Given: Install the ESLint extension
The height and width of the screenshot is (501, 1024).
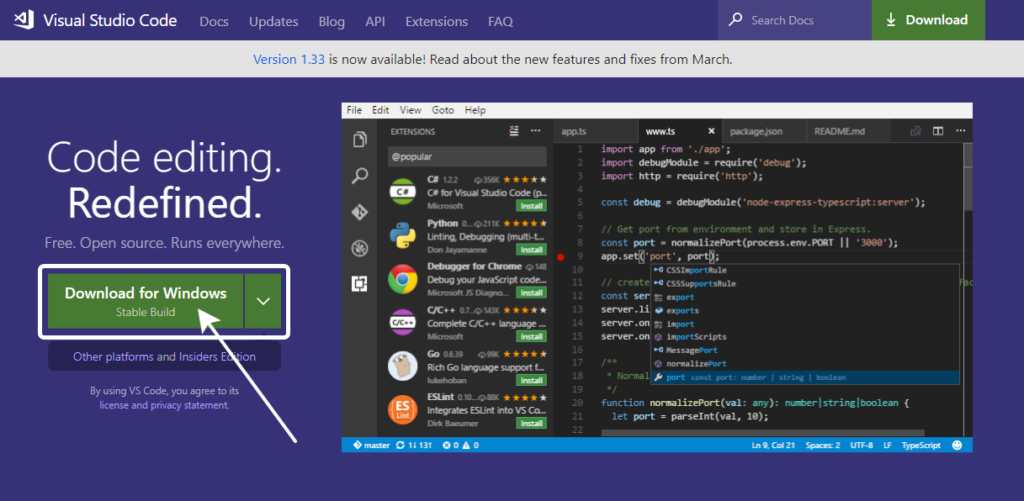Looking at the screenshot, I should [532, 423].
